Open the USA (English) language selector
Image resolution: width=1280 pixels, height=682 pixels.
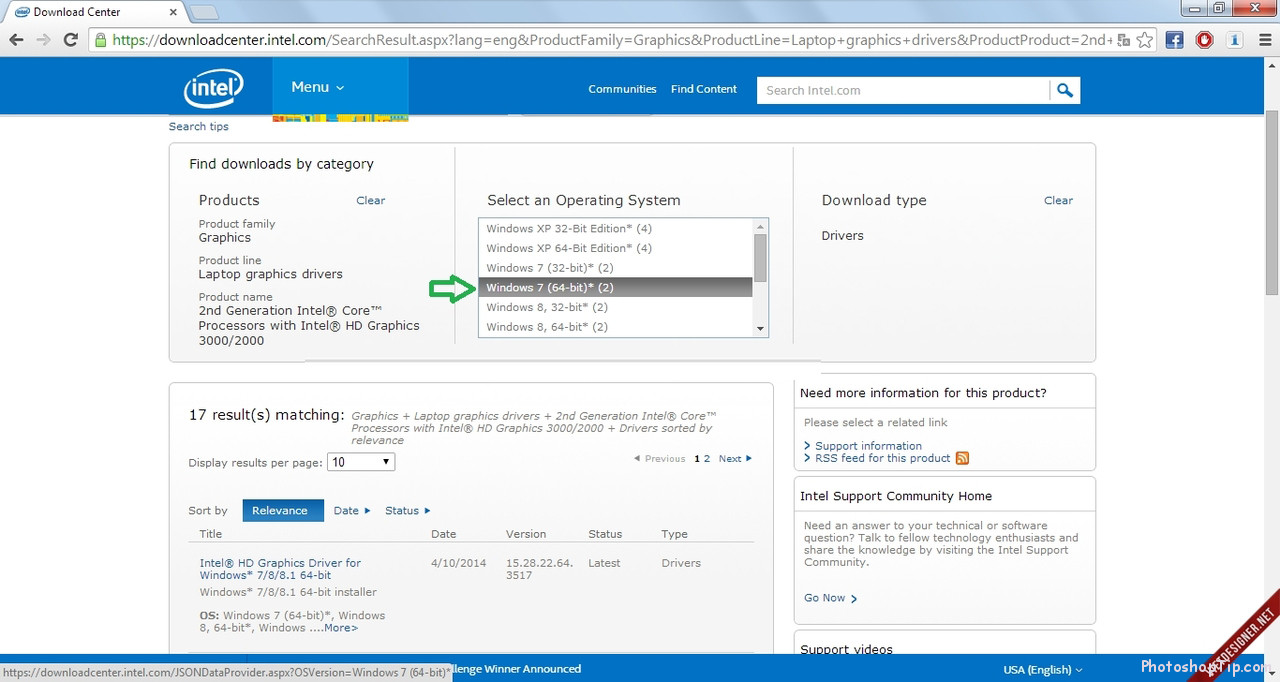(1043, 669)
